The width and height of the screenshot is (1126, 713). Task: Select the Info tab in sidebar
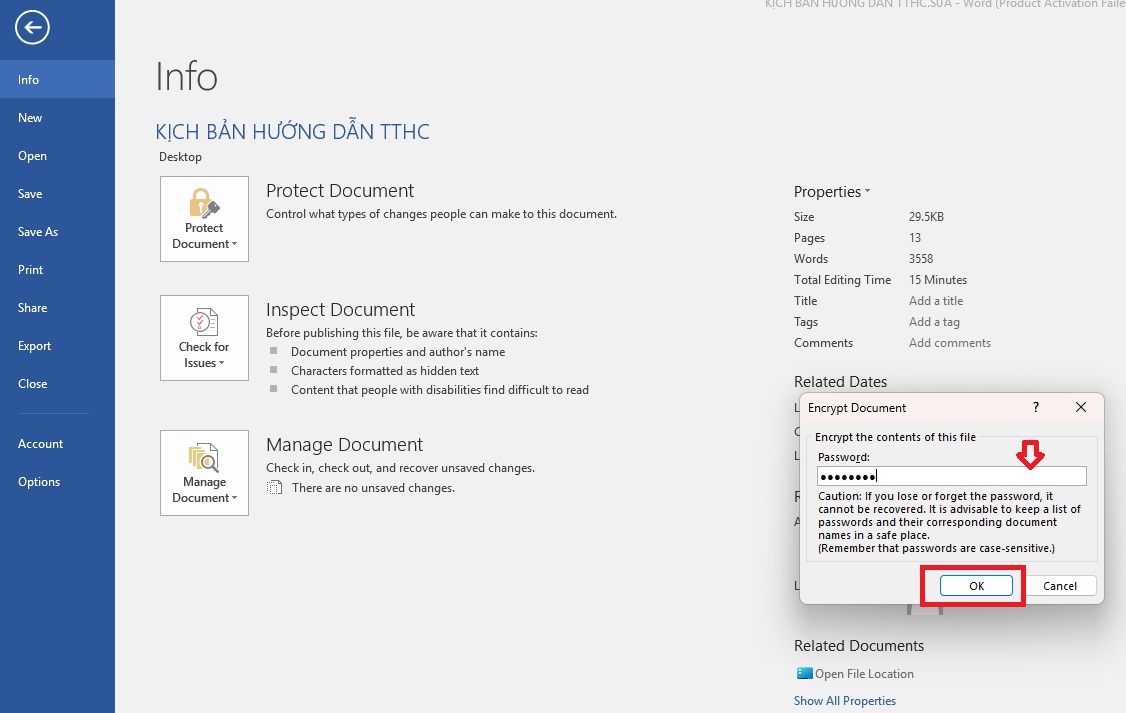tap(57, 80)
